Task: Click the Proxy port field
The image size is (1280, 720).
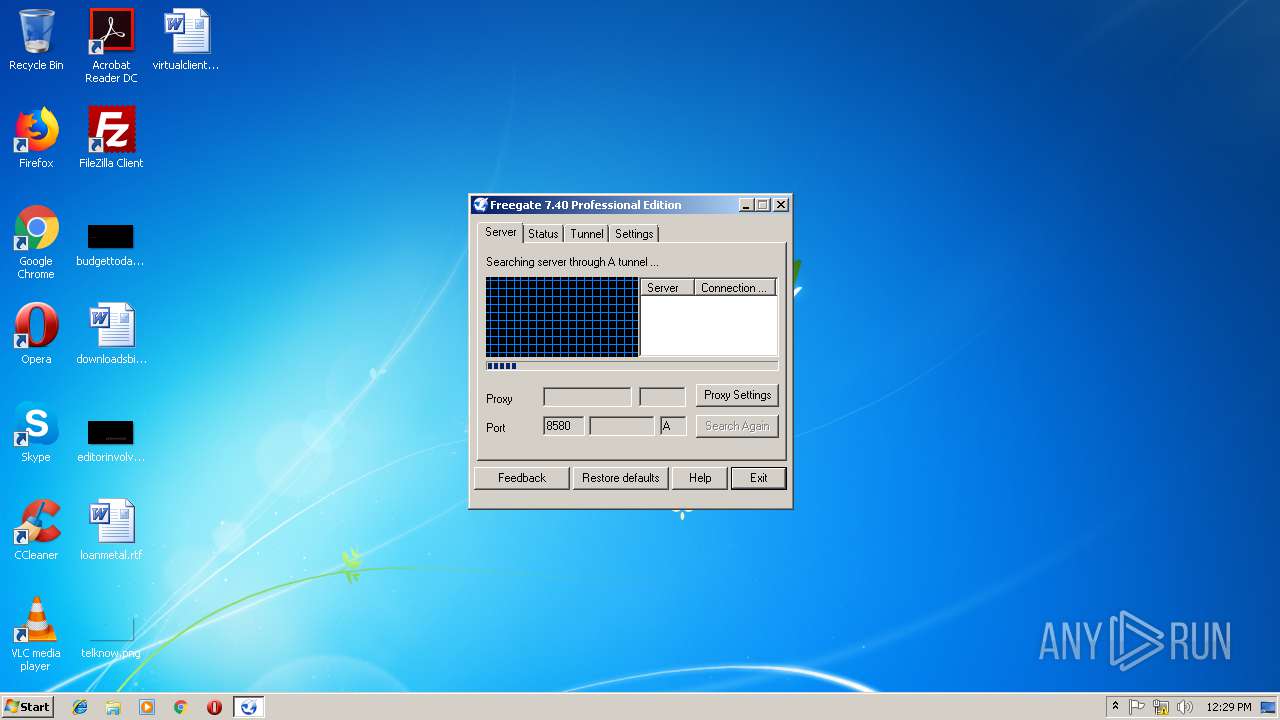Action: click(662, 397)
